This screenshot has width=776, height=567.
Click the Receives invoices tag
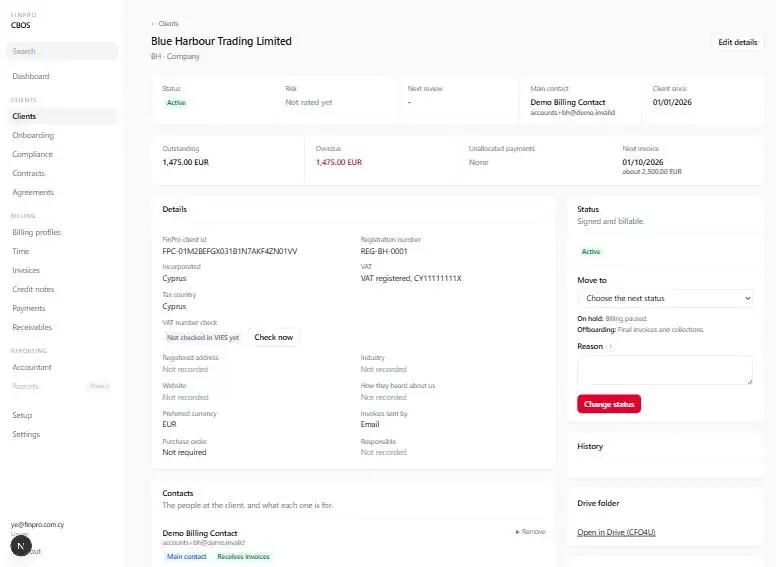(x=243, y=557)
